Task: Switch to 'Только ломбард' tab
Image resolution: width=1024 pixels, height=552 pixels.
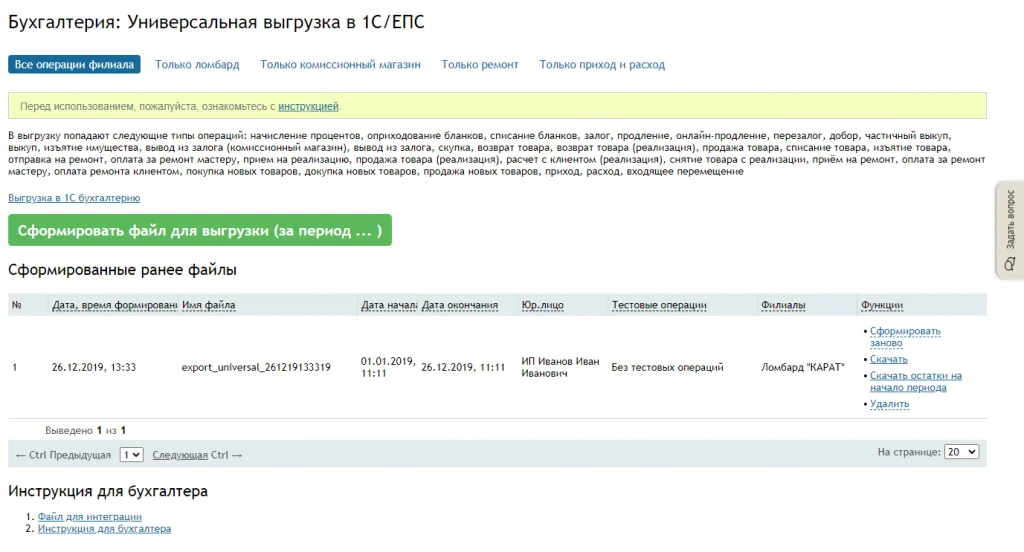Action: 197,65
